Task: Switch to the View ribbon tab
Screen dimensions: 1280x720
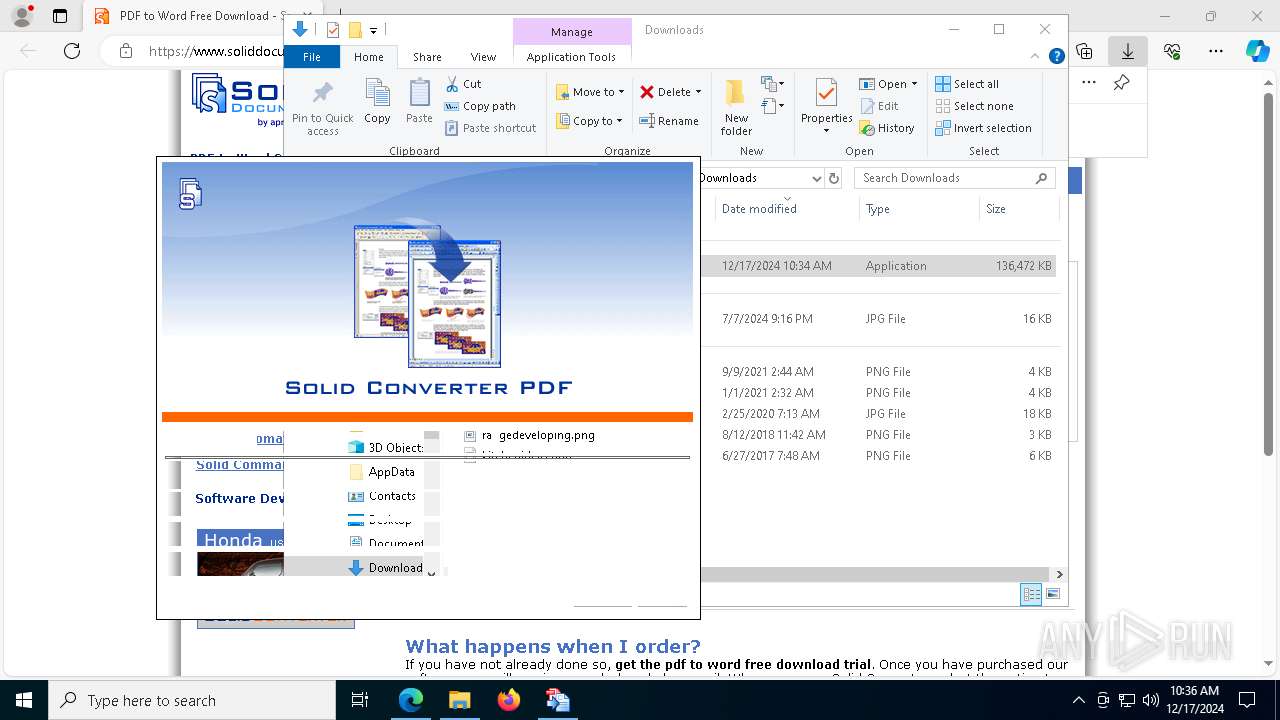Action: coord(483,57)
